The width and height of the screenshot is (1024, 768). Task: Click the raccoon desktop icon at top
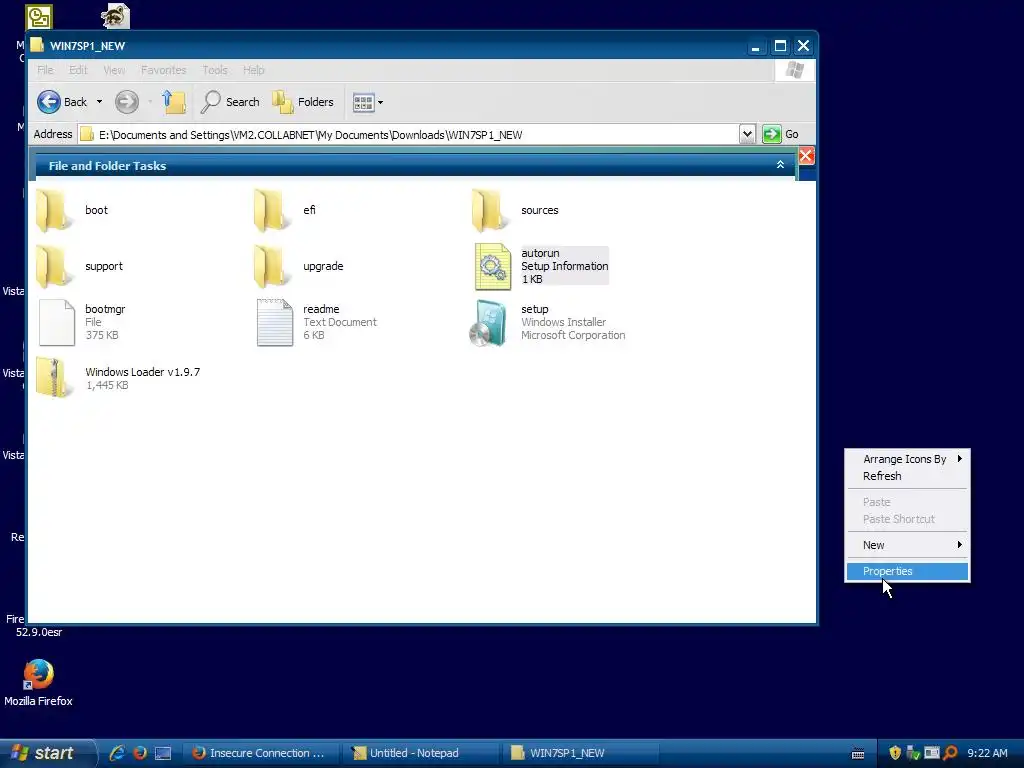coord(116,16)
